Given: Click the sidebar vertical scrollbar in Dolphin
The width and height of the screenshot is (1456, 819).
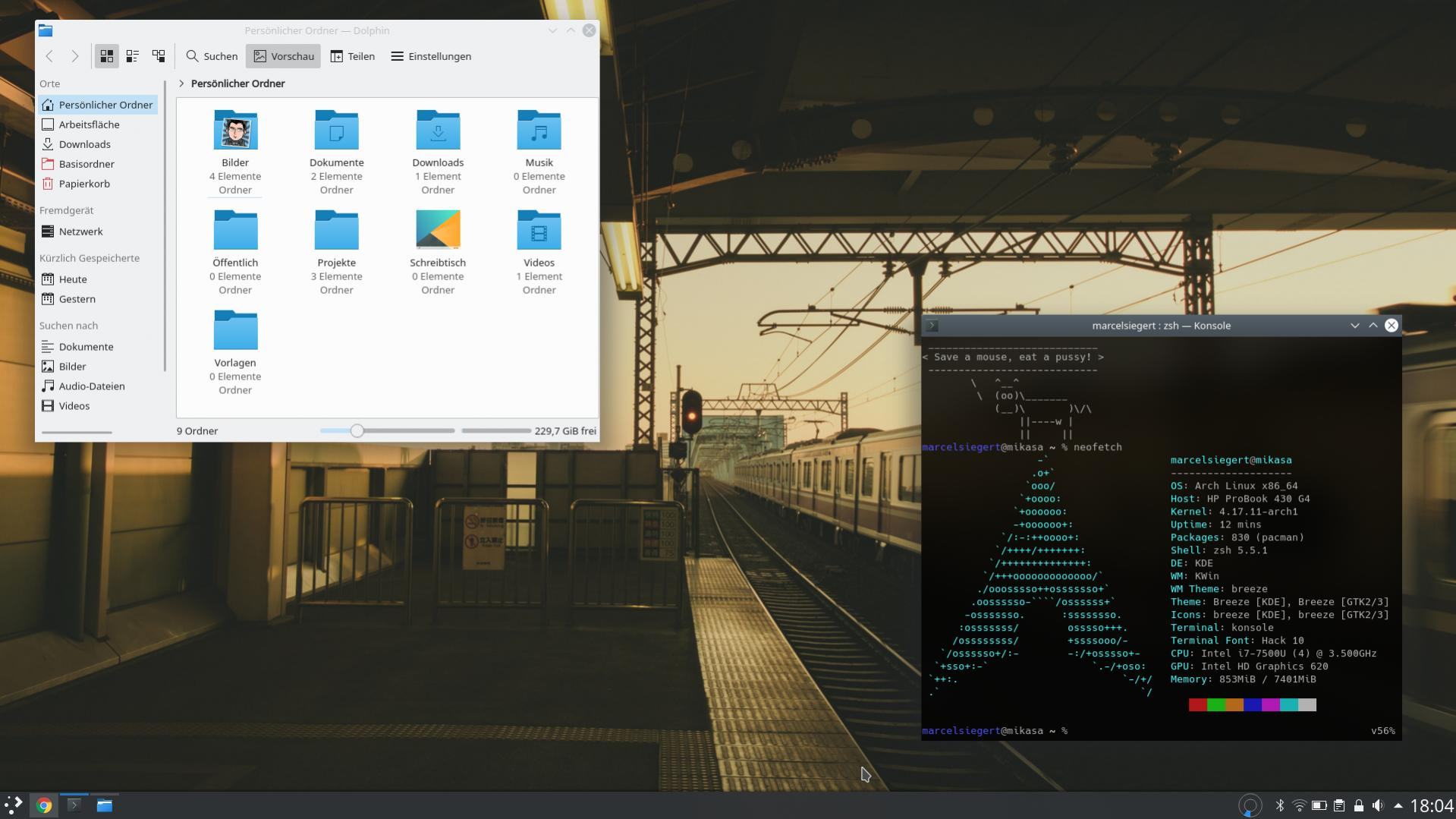Looking at the screenshot, I should tap(165, 226).
